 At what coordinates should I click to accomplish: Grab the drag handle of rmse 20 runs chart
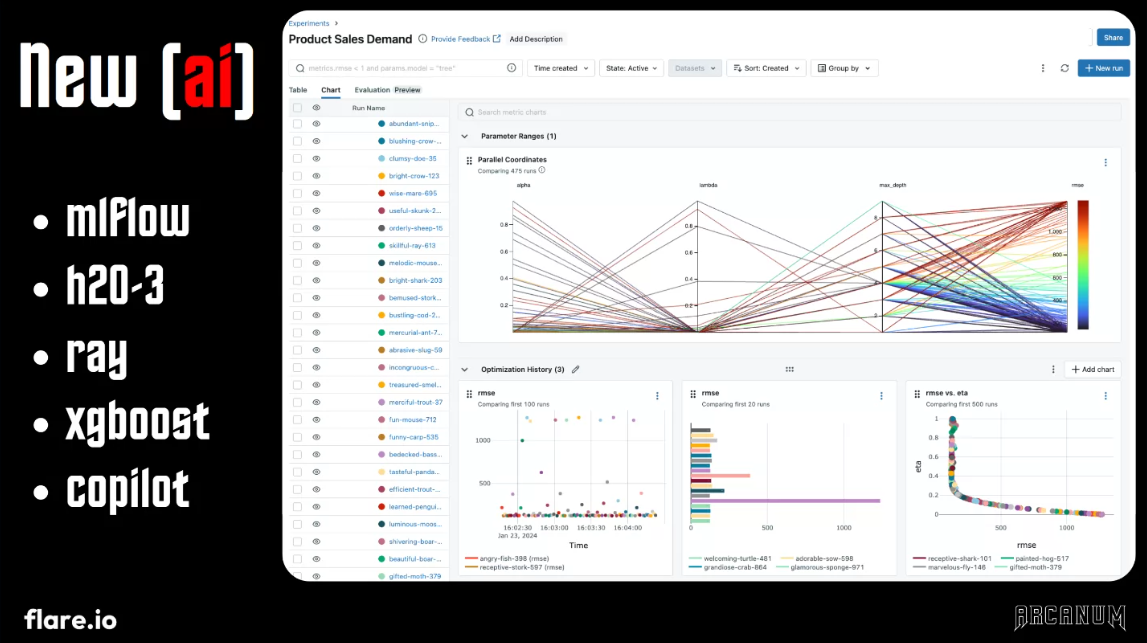pos(693,394)
